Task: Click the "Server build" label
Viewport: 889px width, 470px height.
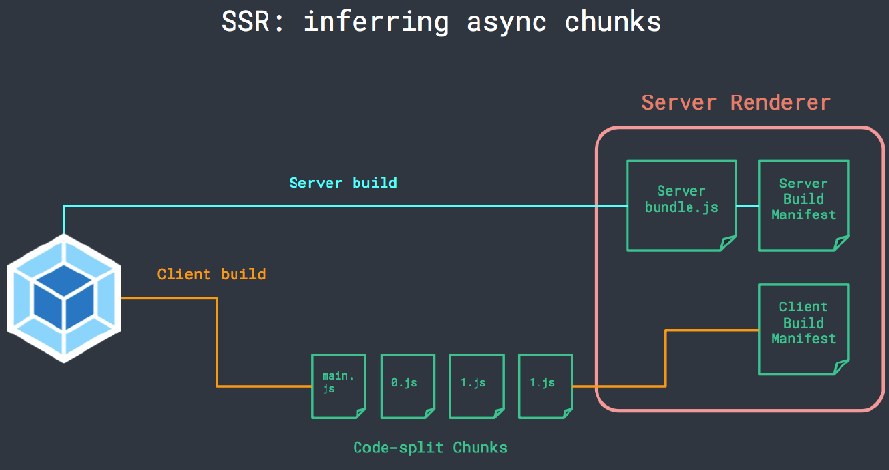Action: coord(343,183)
